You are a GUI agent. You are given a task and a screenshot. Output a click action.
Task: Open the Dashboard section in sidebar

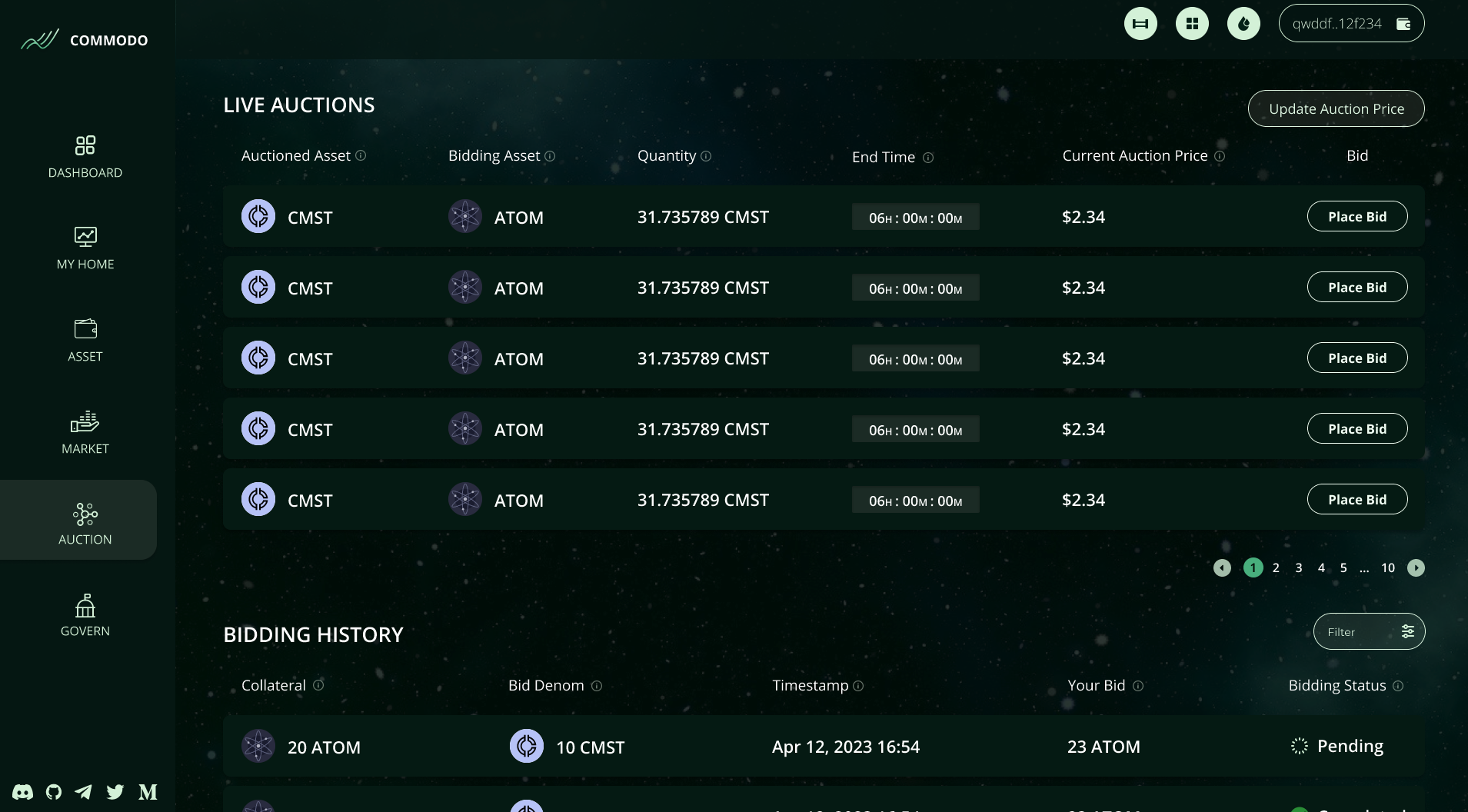tap(85, 156)
